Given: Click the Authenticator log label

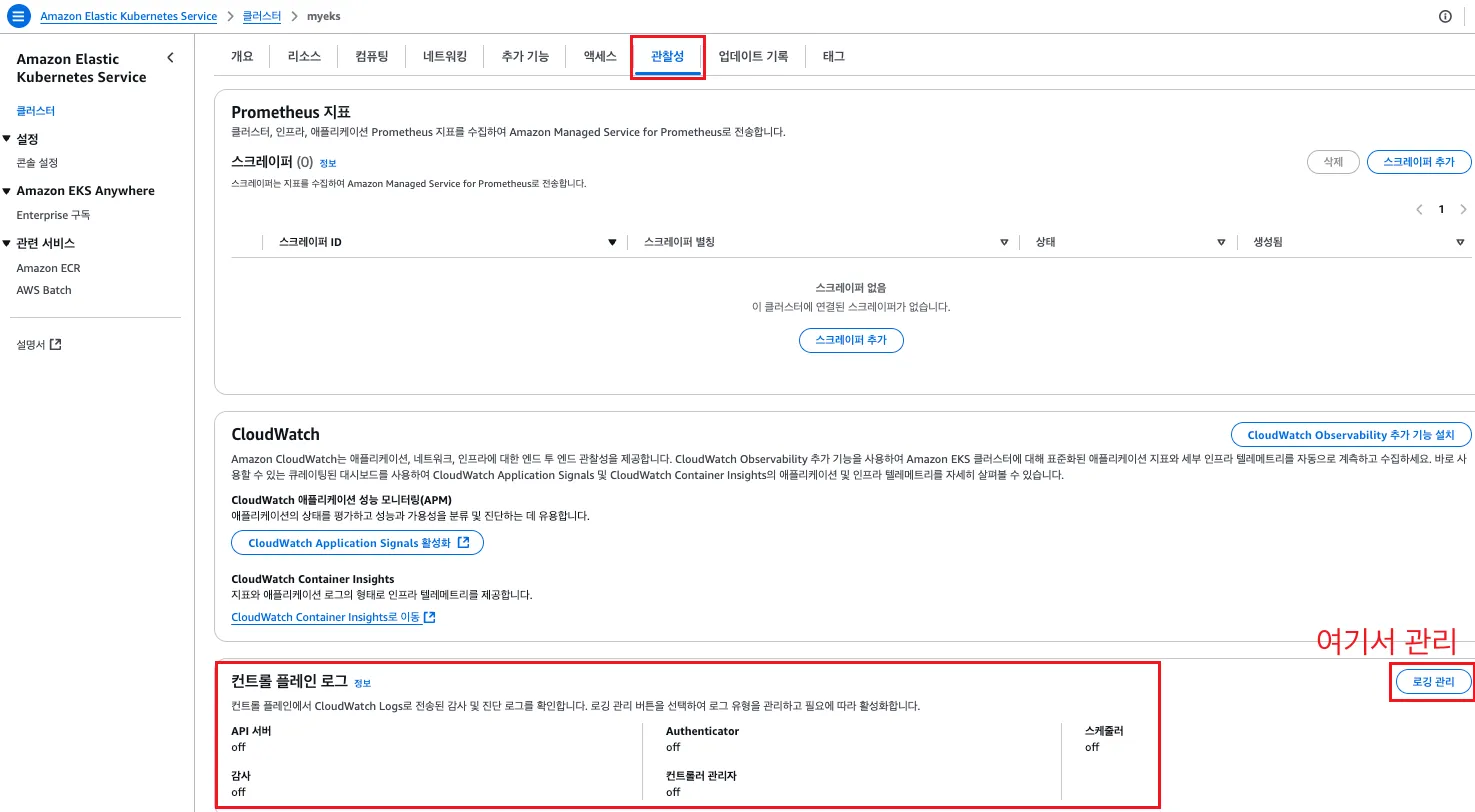Looking at the screenshot, I should pos(702,731).
